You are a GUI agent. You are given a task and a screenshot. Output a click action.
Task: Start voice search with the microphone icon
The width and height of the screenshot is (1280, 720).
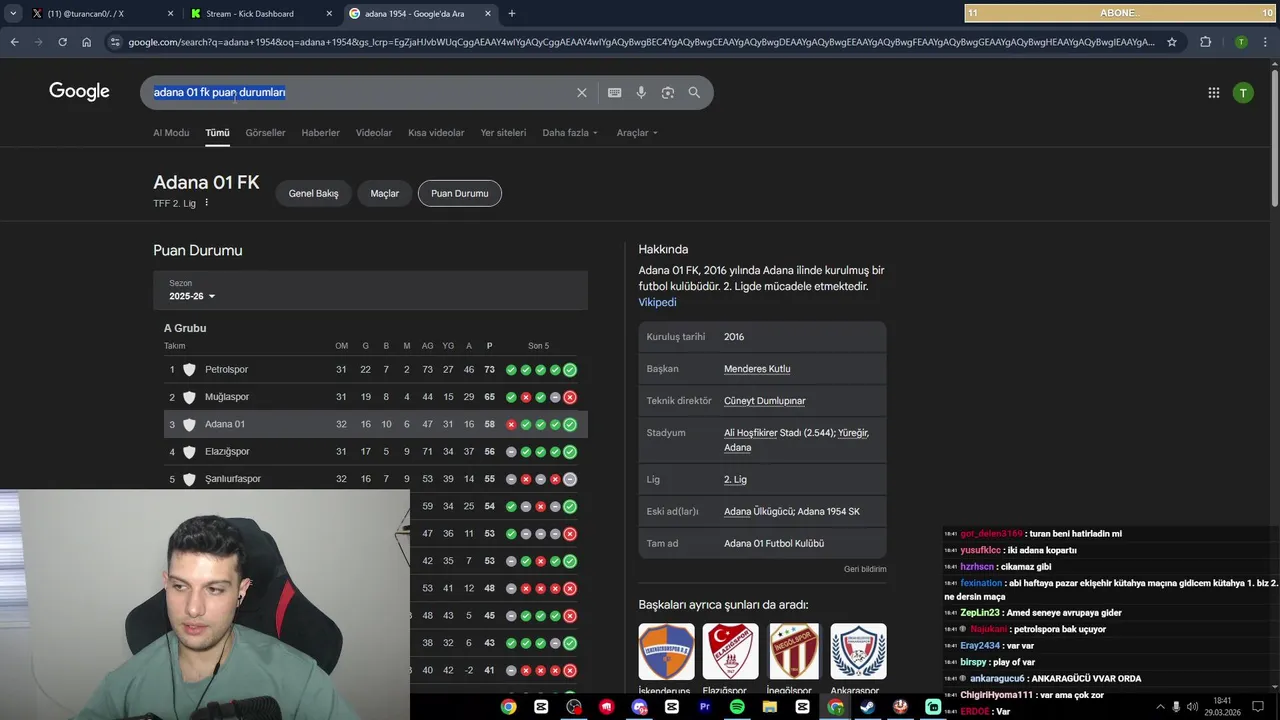coord(641,92)
